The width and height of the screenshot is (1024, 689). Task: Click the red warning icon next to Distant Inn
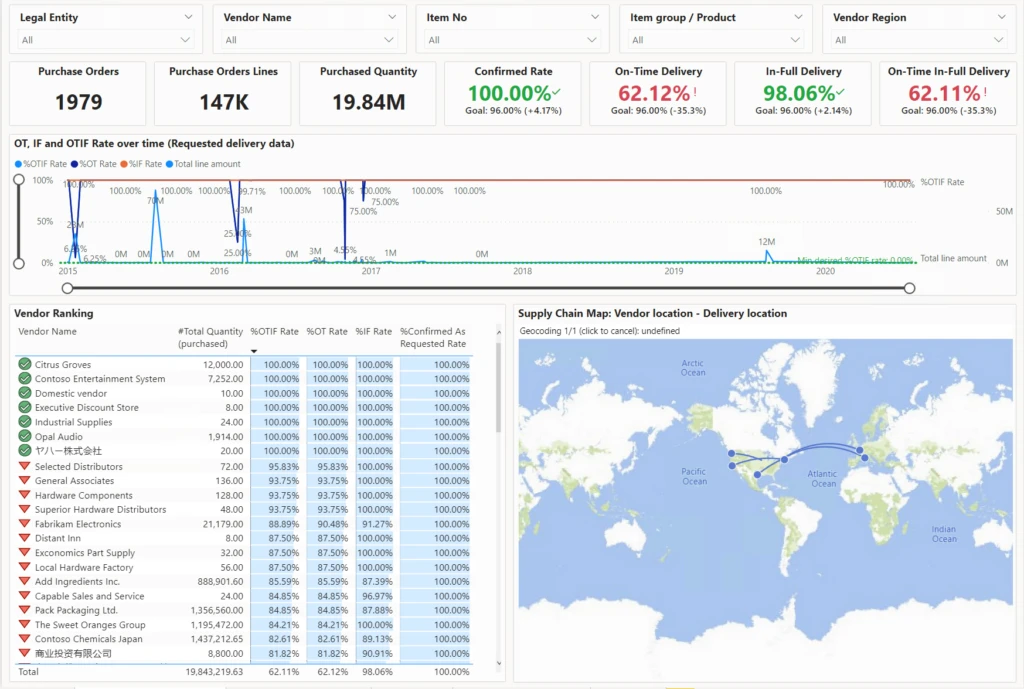pos(24,538)
